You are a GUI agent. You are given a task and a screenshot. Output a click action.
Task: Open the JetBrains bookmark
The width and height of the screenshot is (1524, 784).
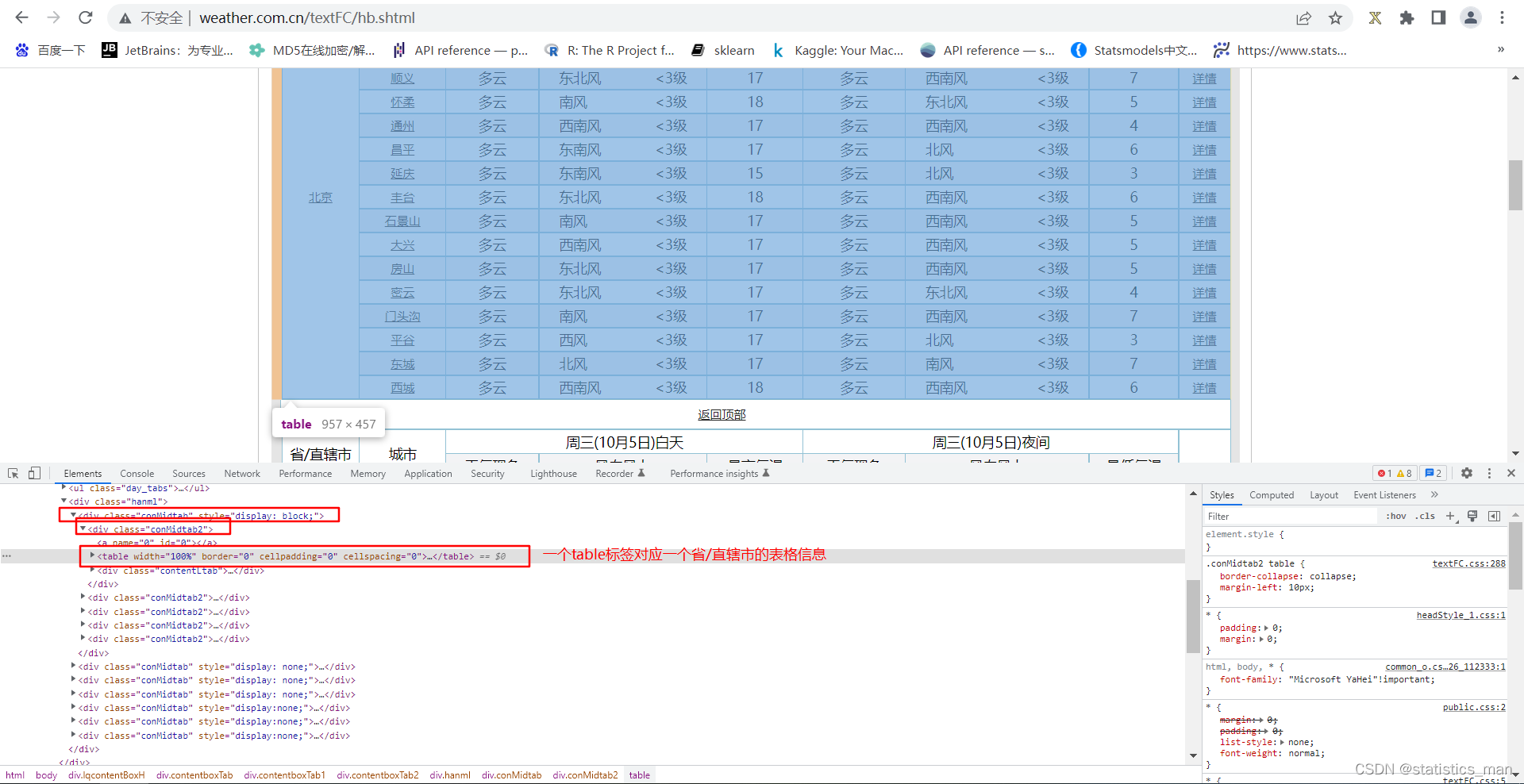tap(167, 50)
